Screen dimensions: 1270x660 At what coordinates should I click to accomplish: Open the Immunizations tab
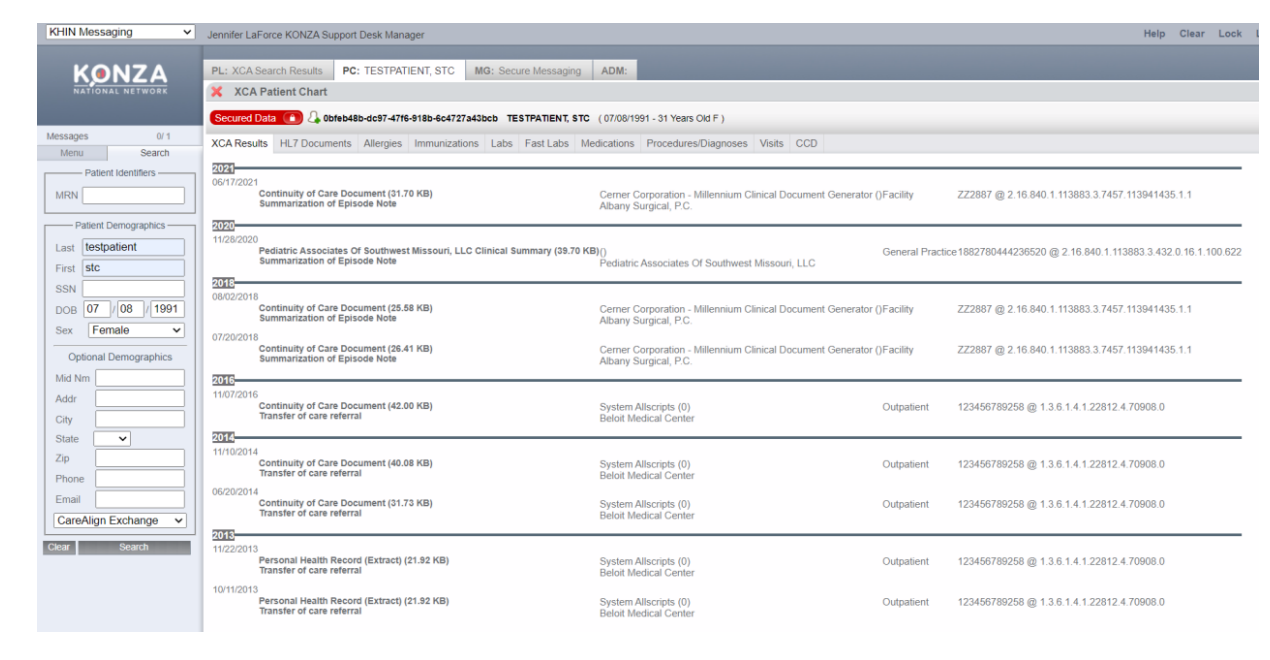[446, 143]
